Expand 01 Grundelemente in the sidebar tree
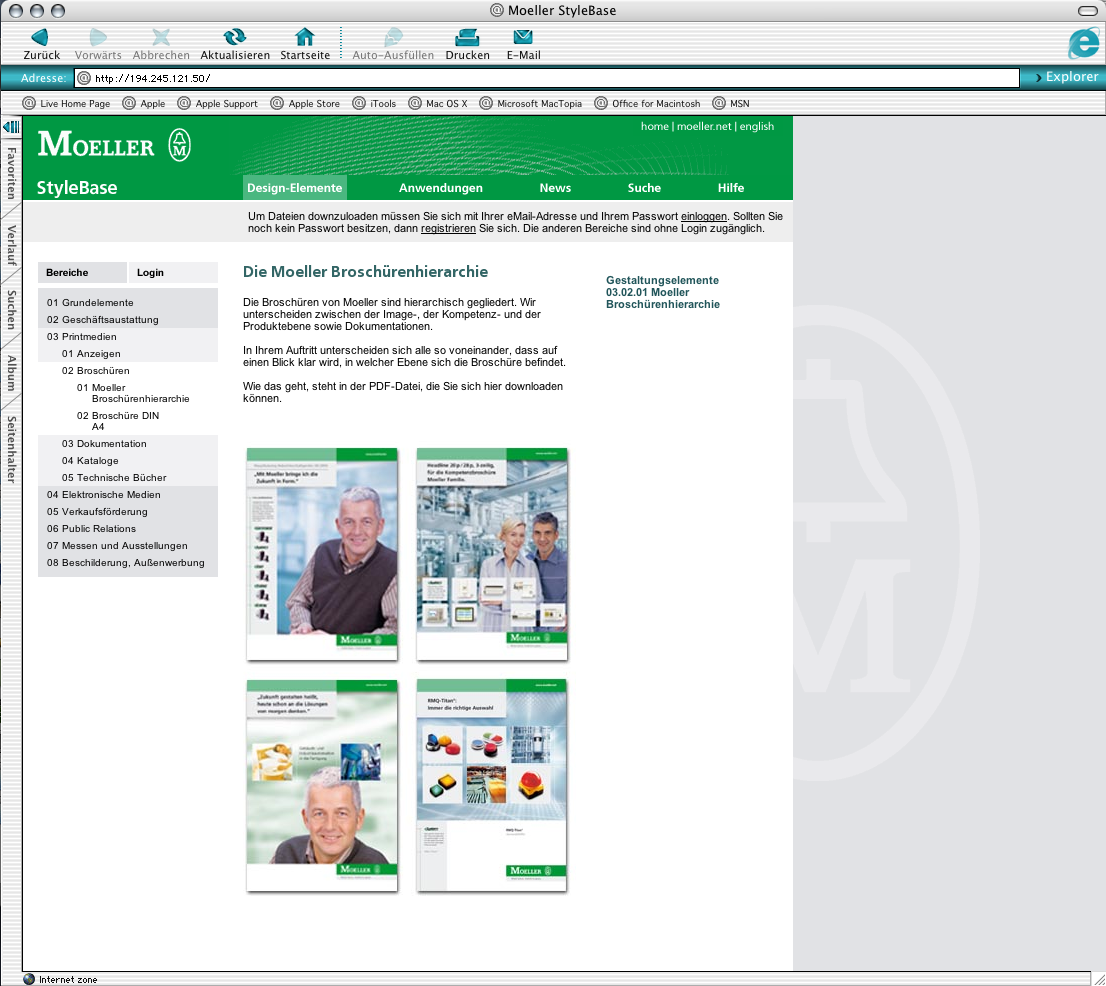1106x986 pixels. click(90, 302)
